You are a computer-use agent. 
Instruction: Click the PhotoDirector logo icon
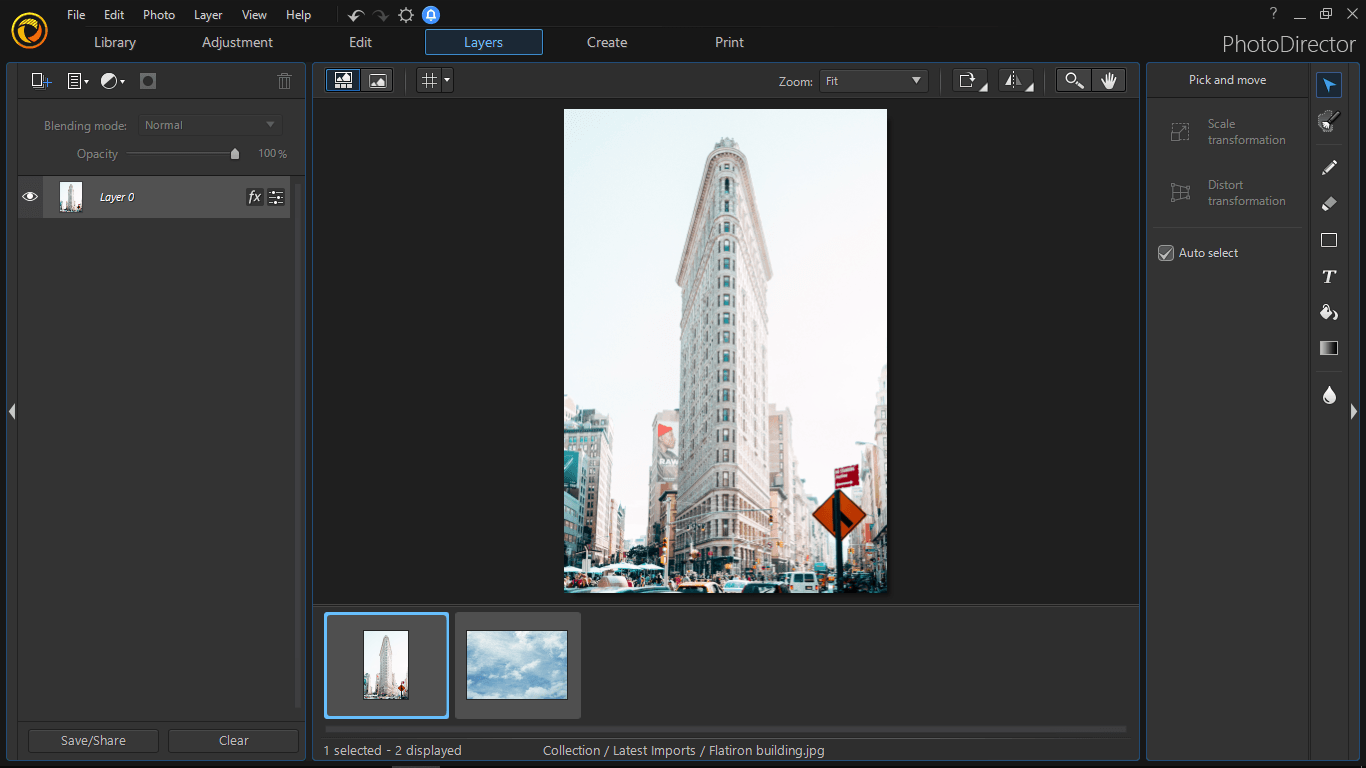point(30,30)
